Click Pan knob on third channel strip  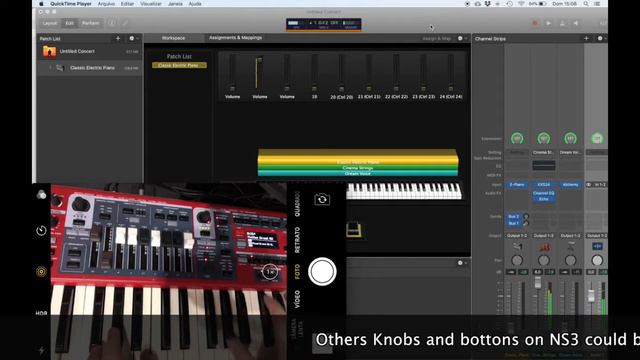click(570, 260)
